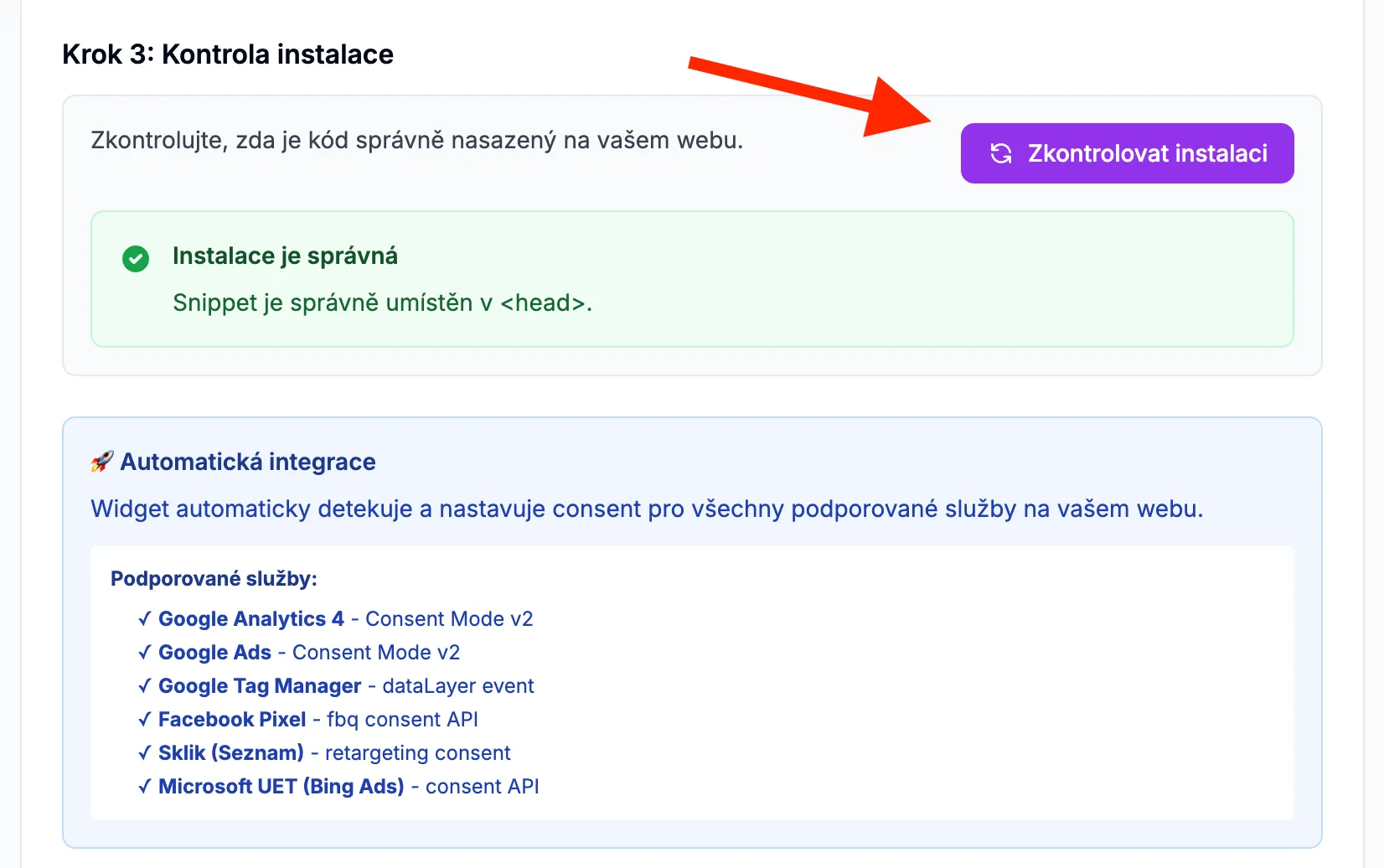Viewport: 1384px width, 868px height.
Task: Click the dataLayer event description text
Action: coord(457,685)
